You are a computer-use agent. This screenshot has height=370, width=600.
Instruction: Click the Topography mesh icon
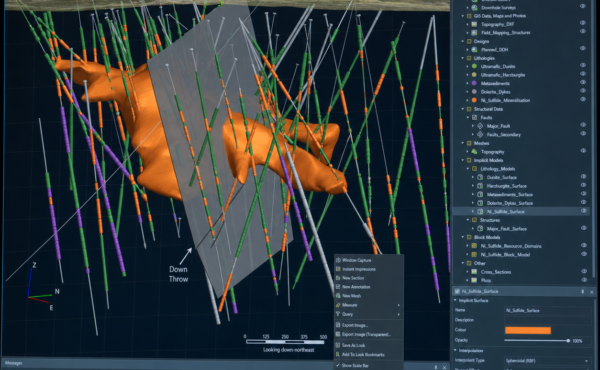pos(474,152)
